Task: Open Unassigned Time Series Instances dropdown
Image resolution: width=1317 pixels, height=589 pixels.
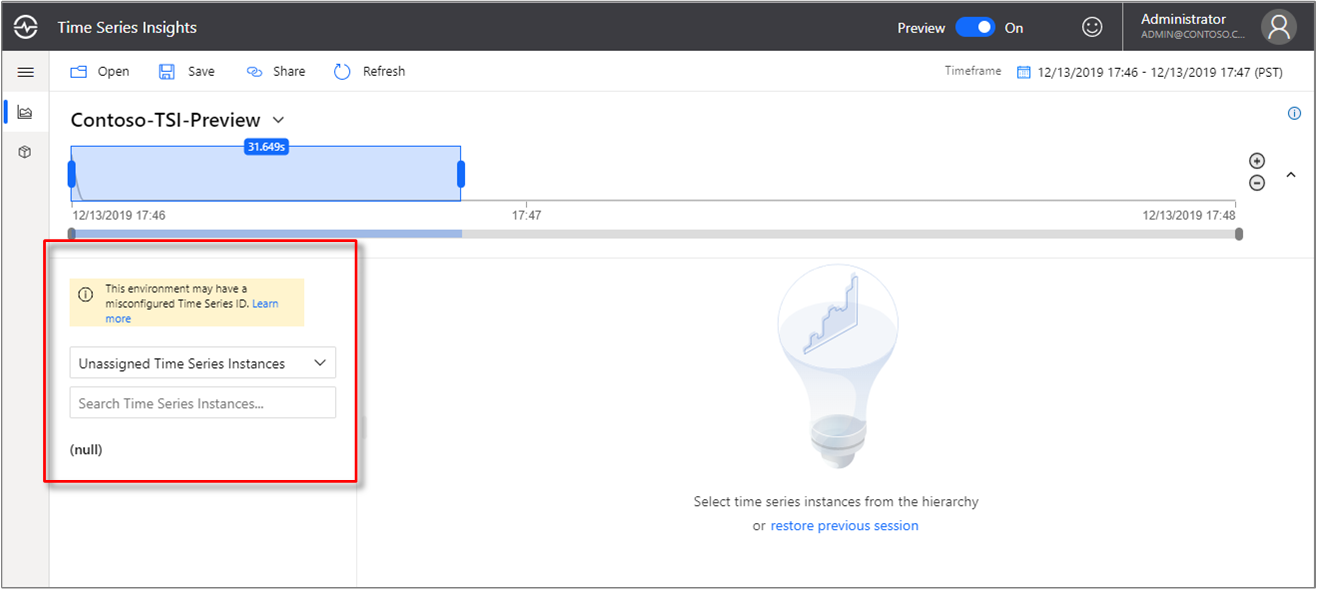Action: coord(203,363)
